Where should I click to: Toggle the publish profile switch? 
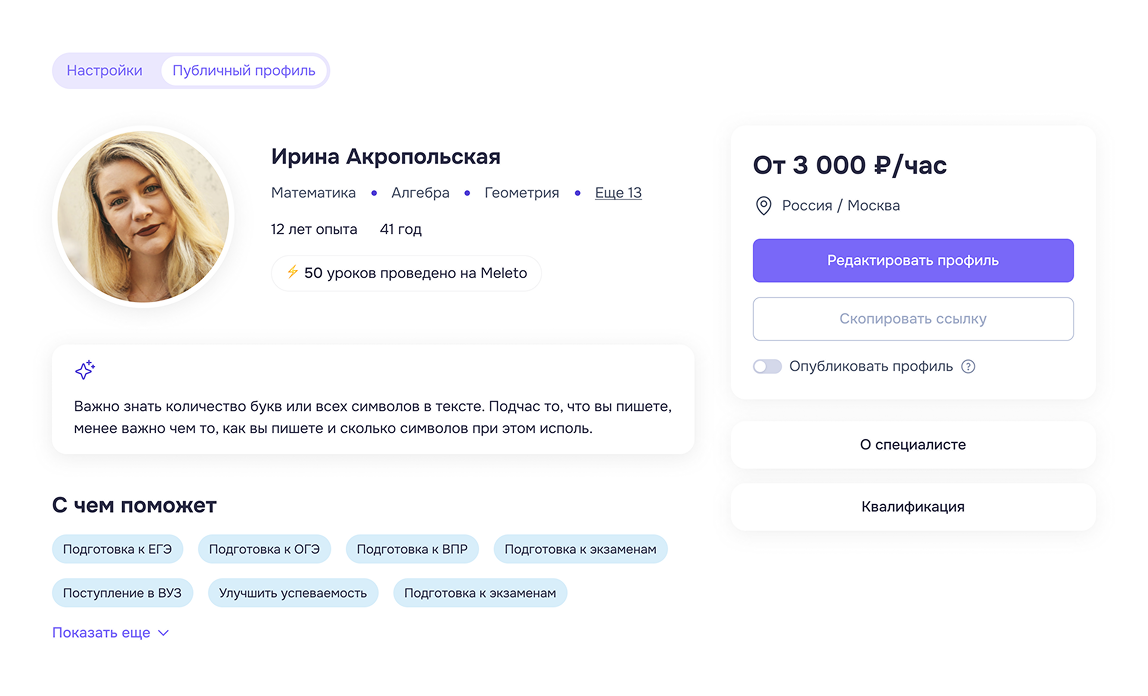(x=767, y=367)
